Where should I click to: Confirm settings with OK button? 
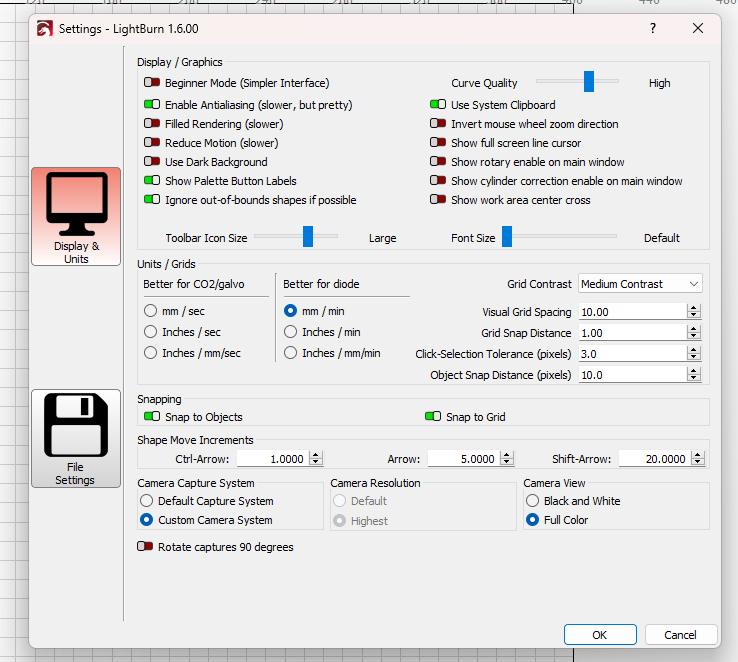[600, 635]
